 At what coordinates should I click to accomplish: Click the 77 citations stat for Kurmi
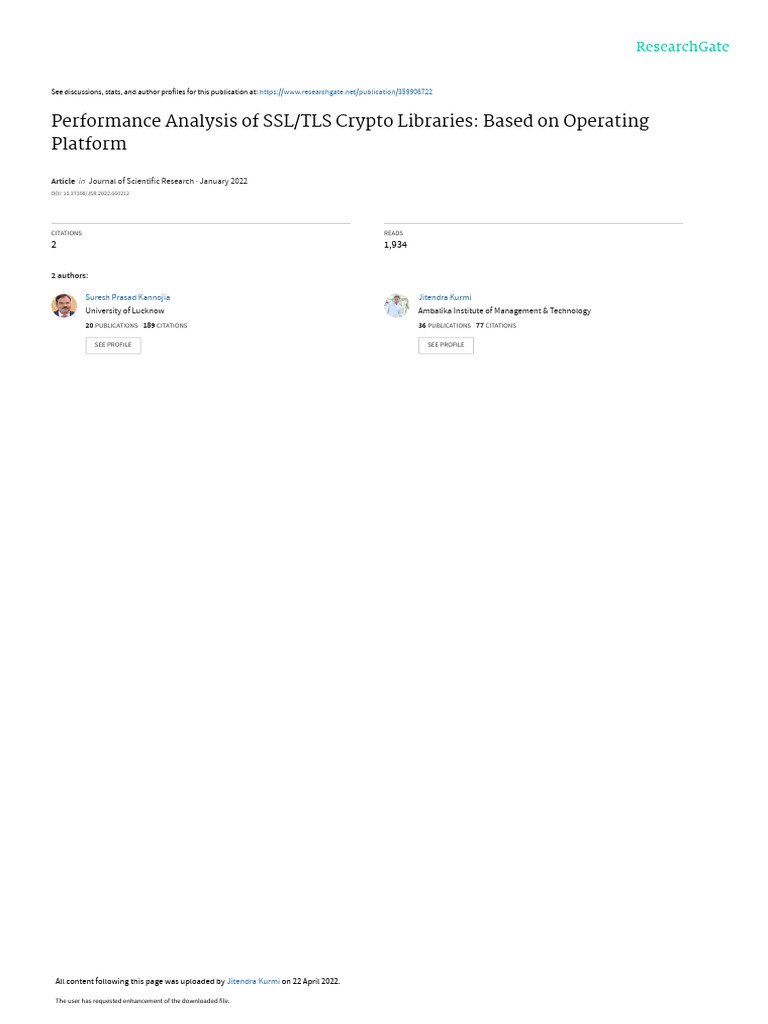click(x=496, y=325)
